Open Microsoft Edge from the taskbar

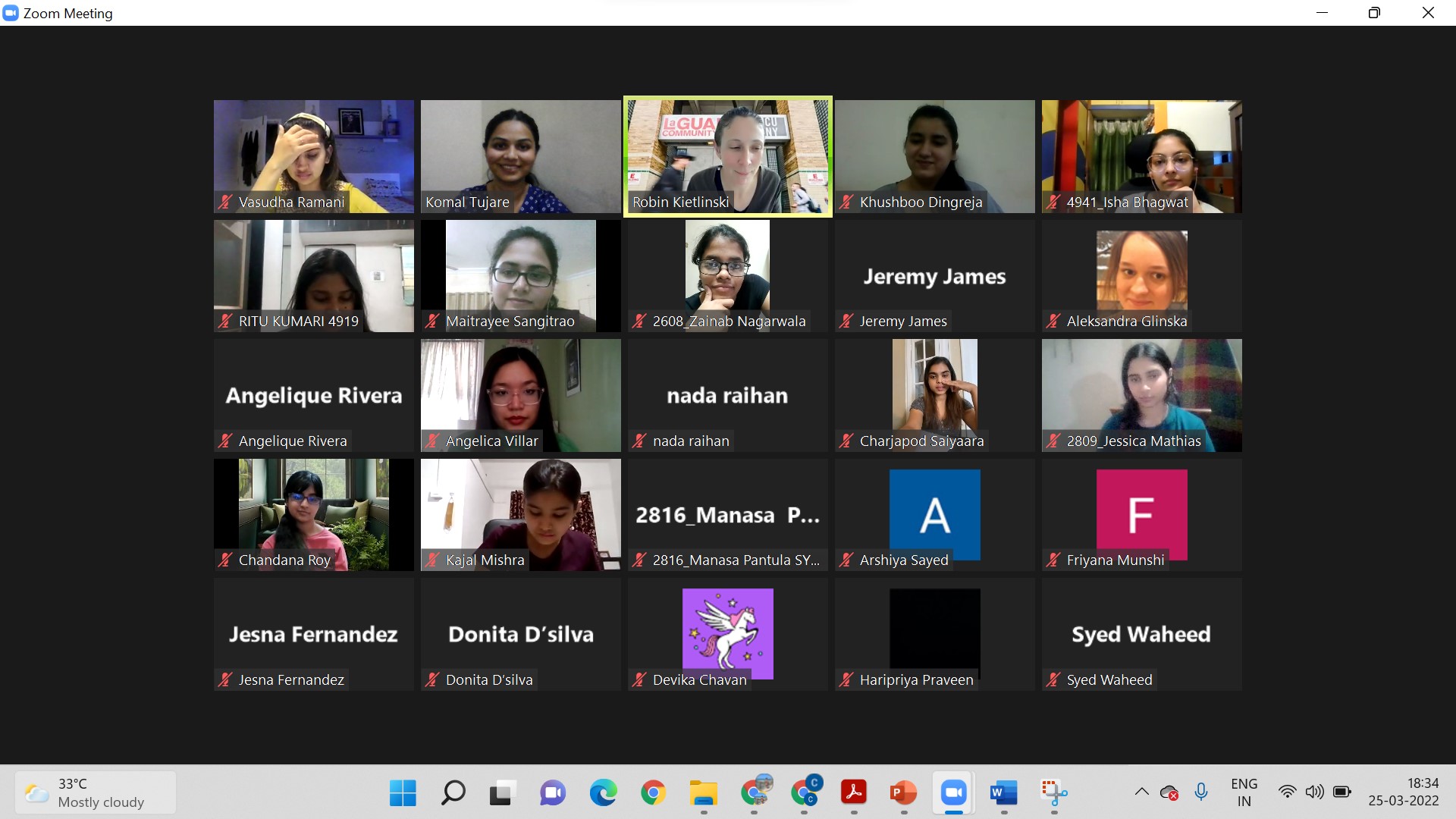click(x=603, y=793)
